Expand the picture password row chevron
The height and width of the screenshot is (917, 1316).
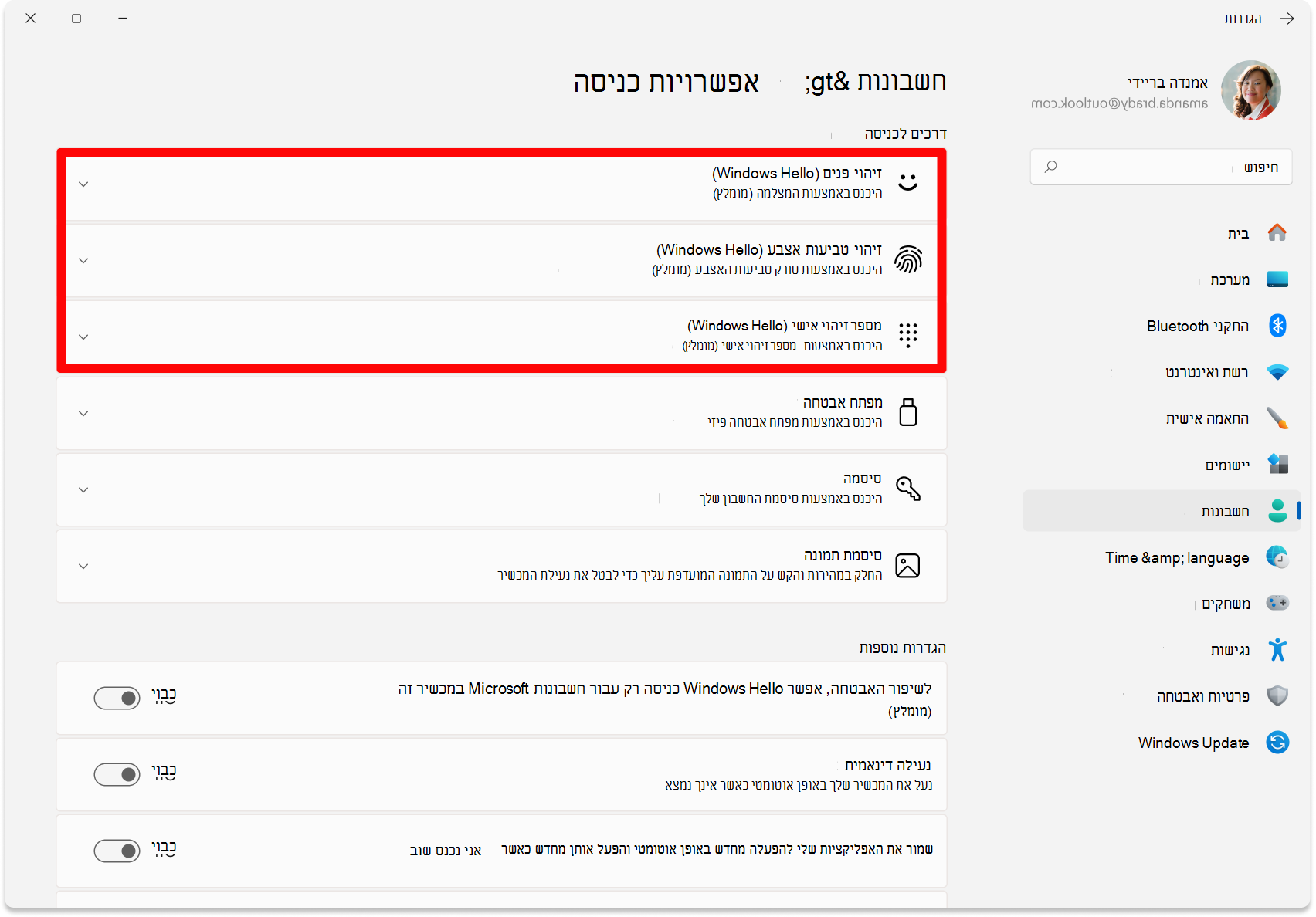coord(83,566)
